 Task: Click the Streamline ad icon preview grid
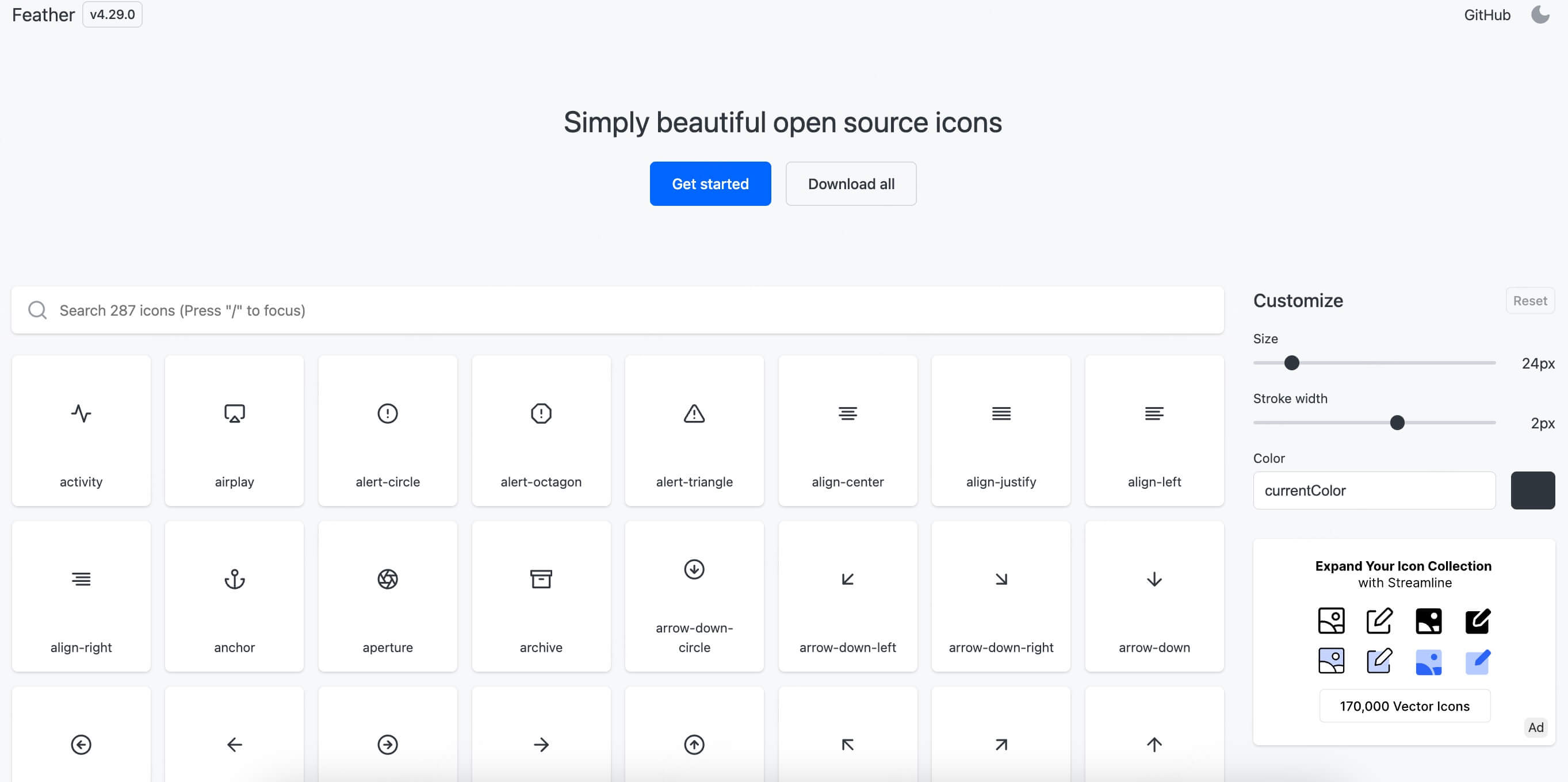[x=1404, y=642]
